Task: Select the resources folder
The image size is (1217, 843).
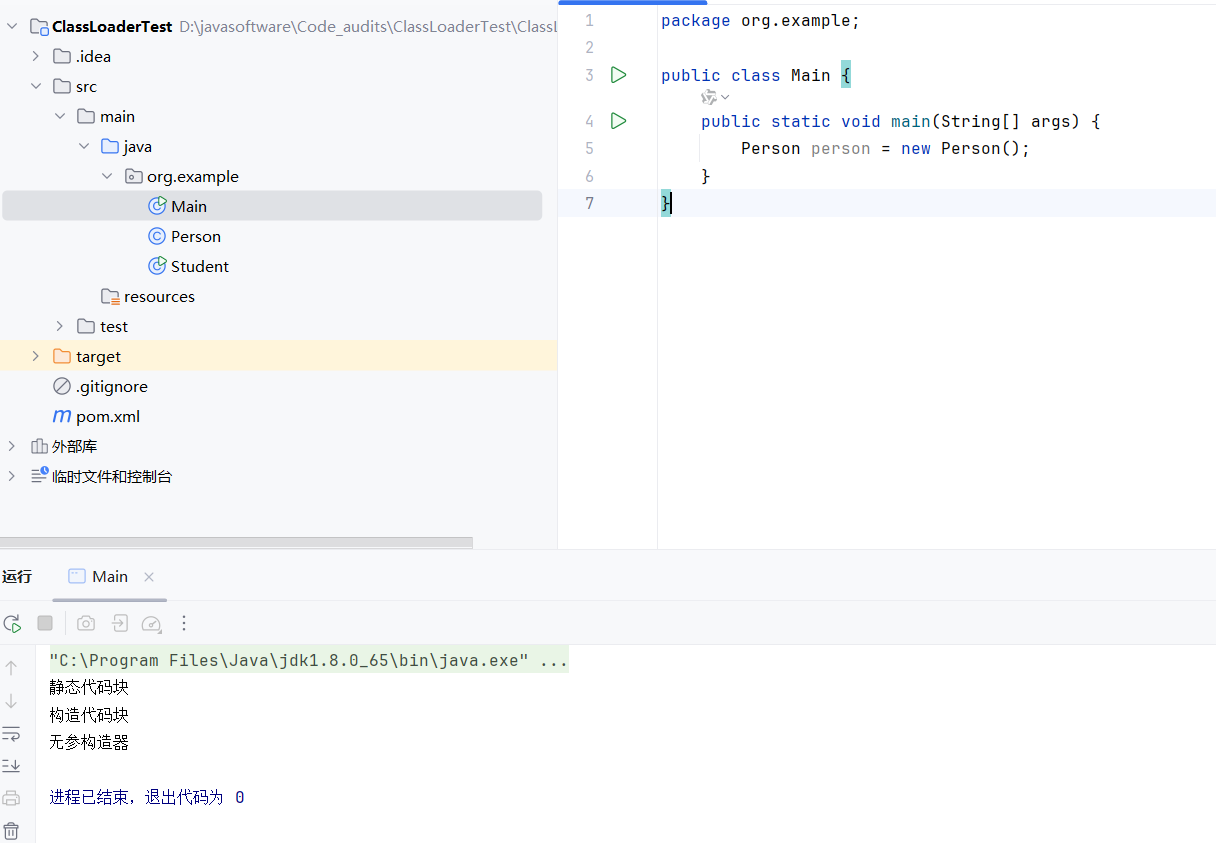Action: [159, 296]
